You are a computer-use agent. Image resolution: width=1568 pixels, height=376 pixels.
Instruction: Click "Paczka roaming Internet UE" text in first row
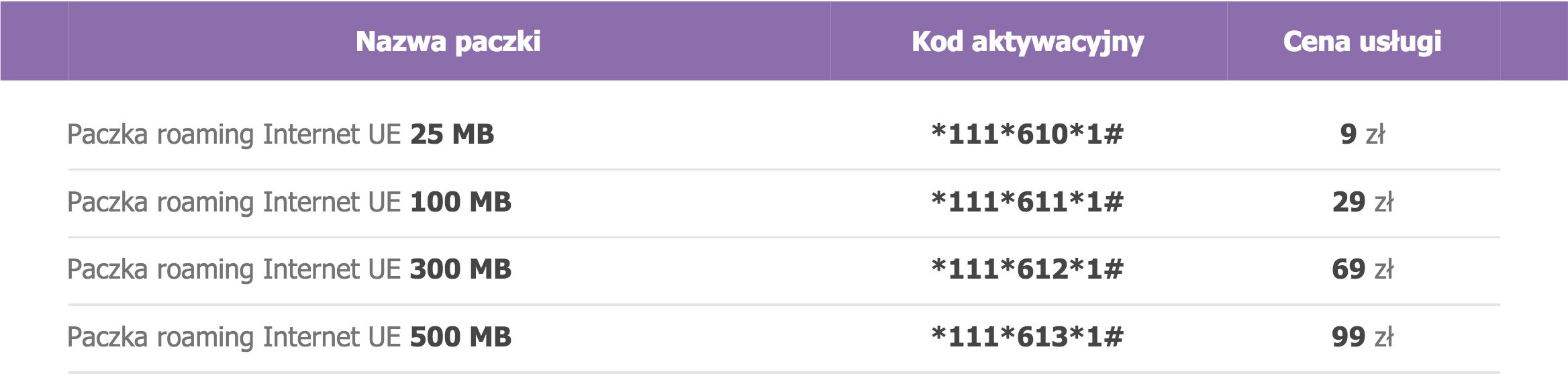234,134
